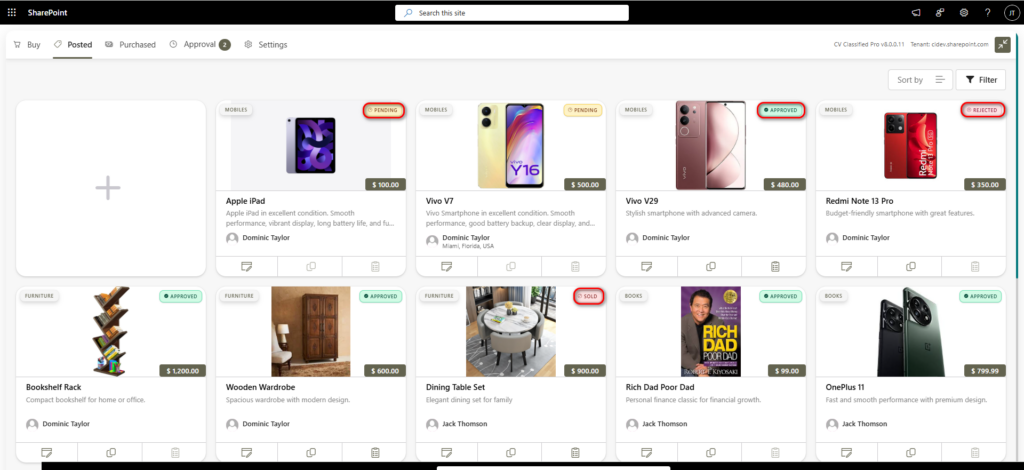The image size is (1024, 470).
Task: Click the $ 1,200.00 price tag
Action: pos(183,371)
